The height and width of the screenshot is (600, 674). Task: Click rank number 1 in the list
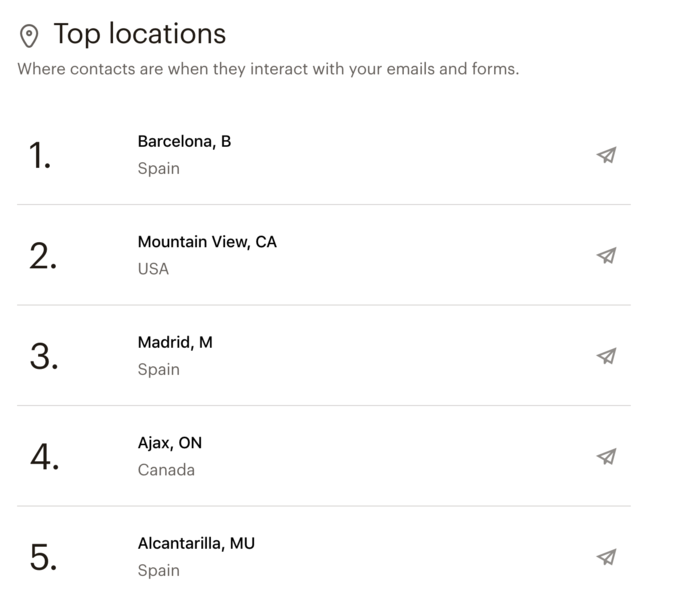click(40, 156)
